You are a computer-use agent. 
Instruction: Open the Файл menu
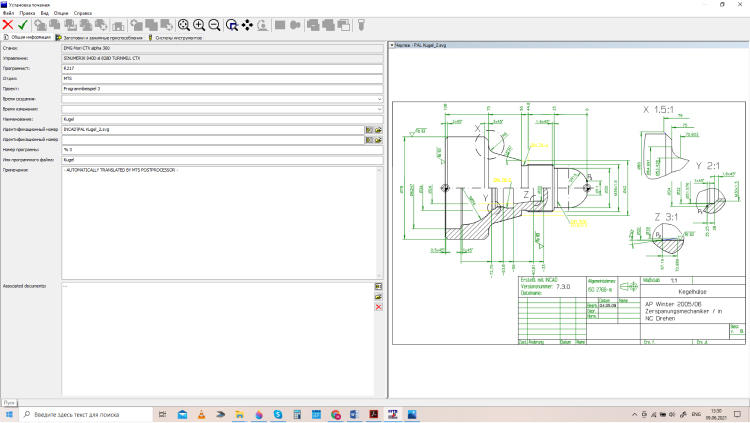click(8, 13)
